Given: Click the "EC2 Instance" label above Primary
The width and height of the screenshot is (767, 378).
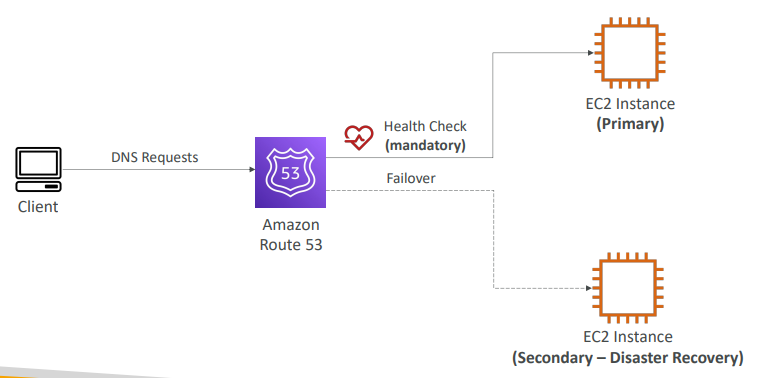Looking at the screenshot, I should tap(630, 104).
